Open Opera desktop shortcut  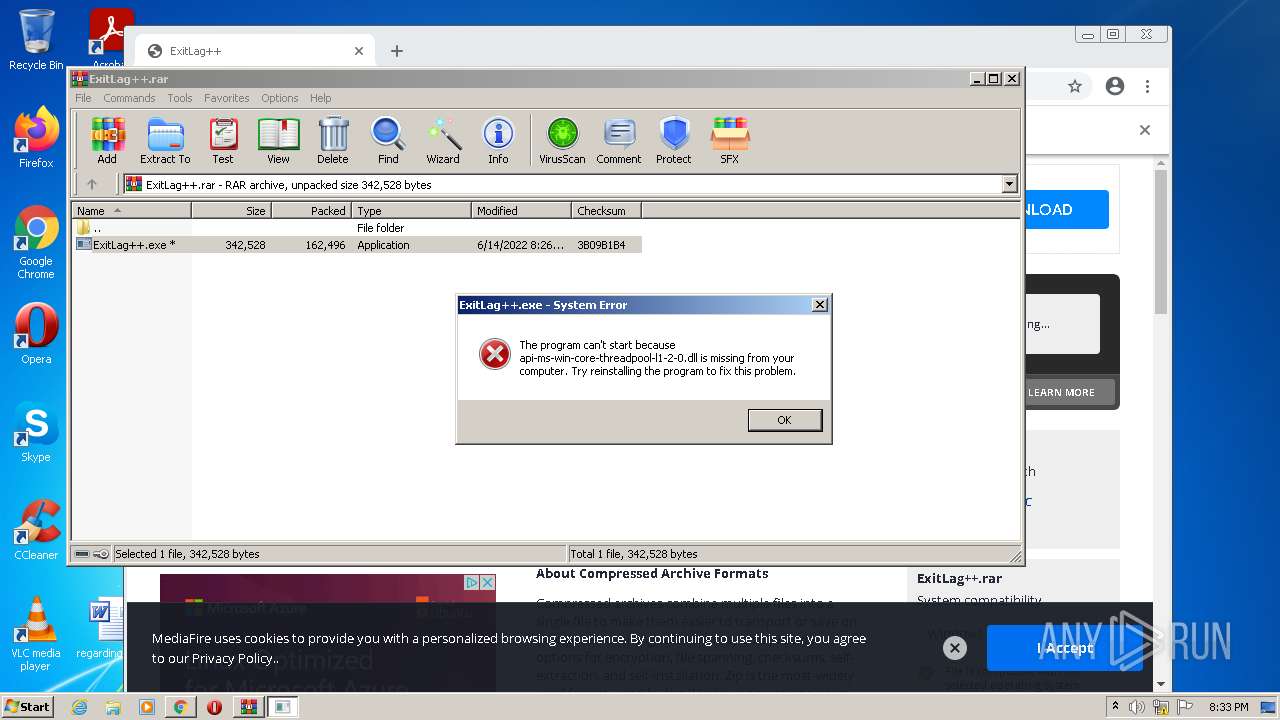click(x=36, y=334)
